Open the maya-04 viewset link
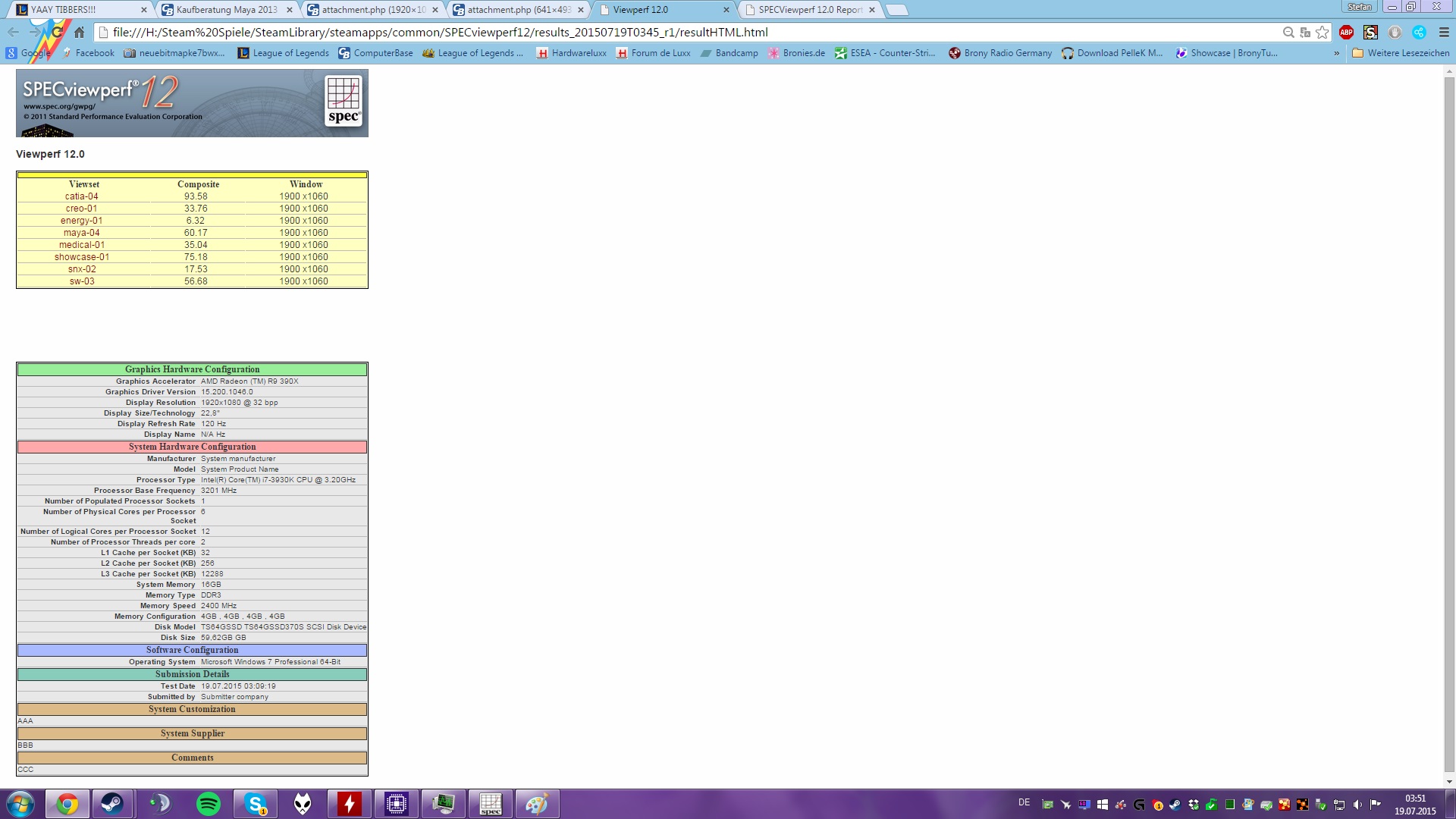 (82, 233)
